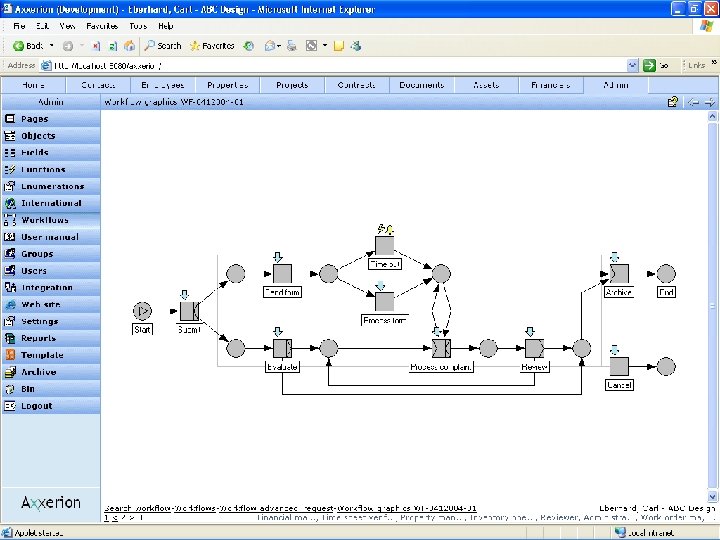The image size is (720, 540).
Task: Switch to the Projects tab
Action: 292,85
